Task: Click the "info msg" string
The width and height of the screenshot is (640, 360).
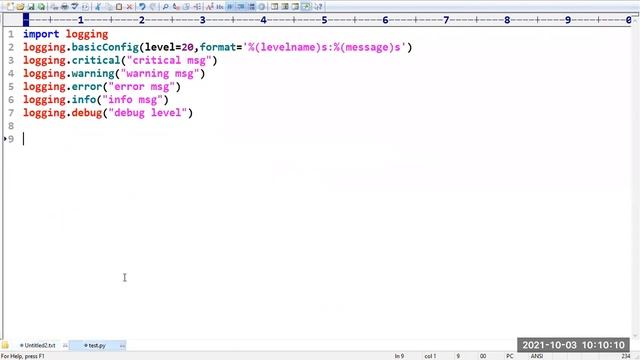Action: click(x=133, y=100)
